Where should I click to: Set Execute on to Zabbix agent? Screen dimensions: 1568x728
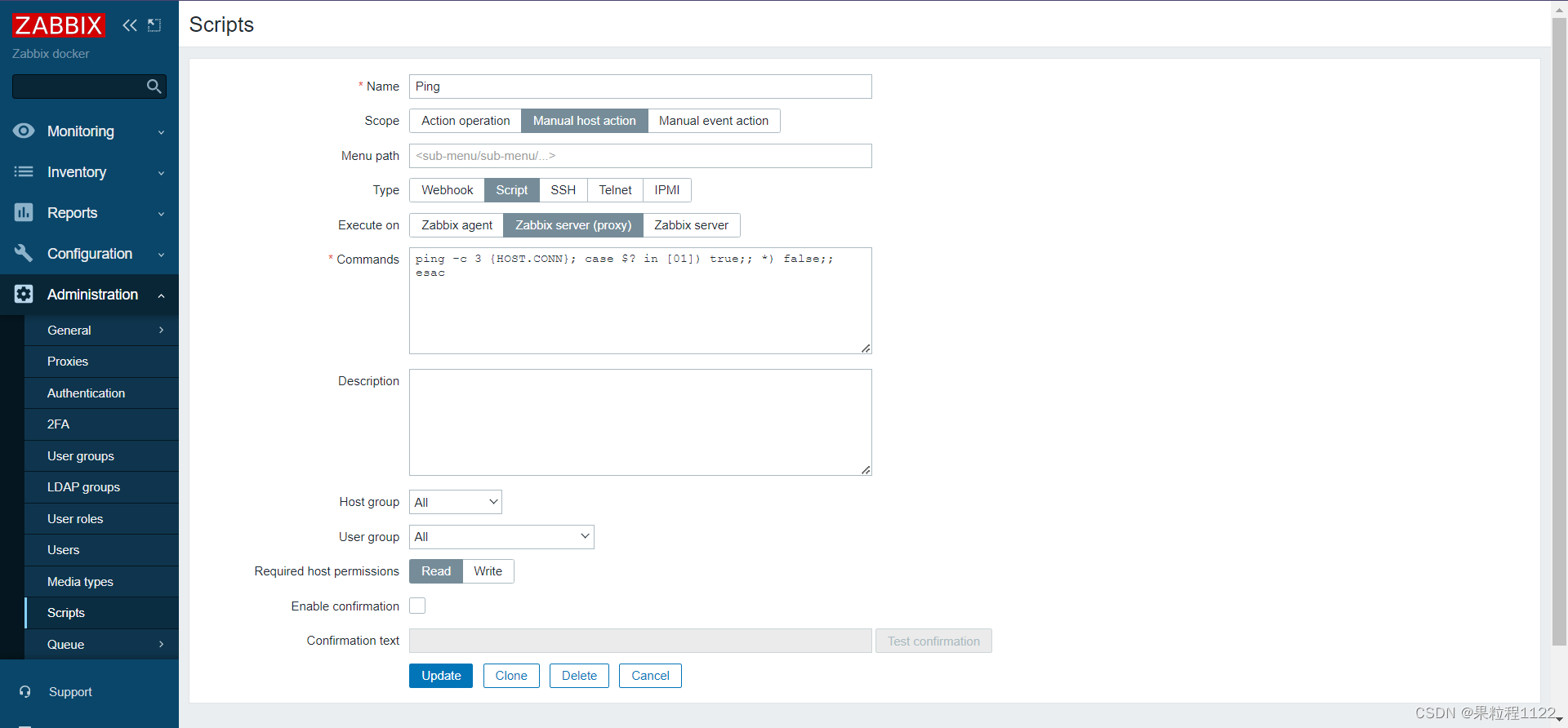coord(457,225)
